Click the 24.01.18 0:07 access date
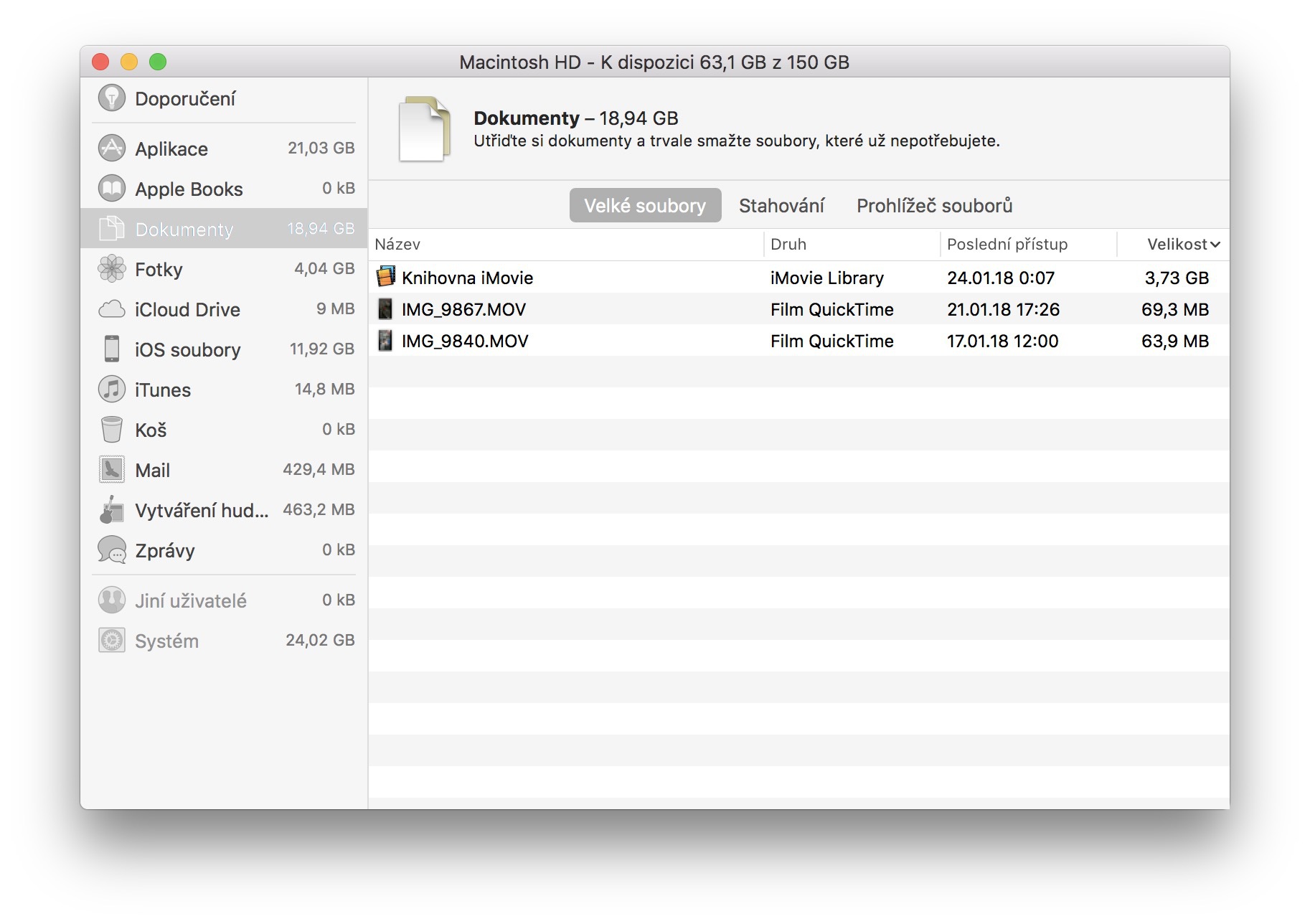This screenshot has width=1310, height=924. 1001,278
